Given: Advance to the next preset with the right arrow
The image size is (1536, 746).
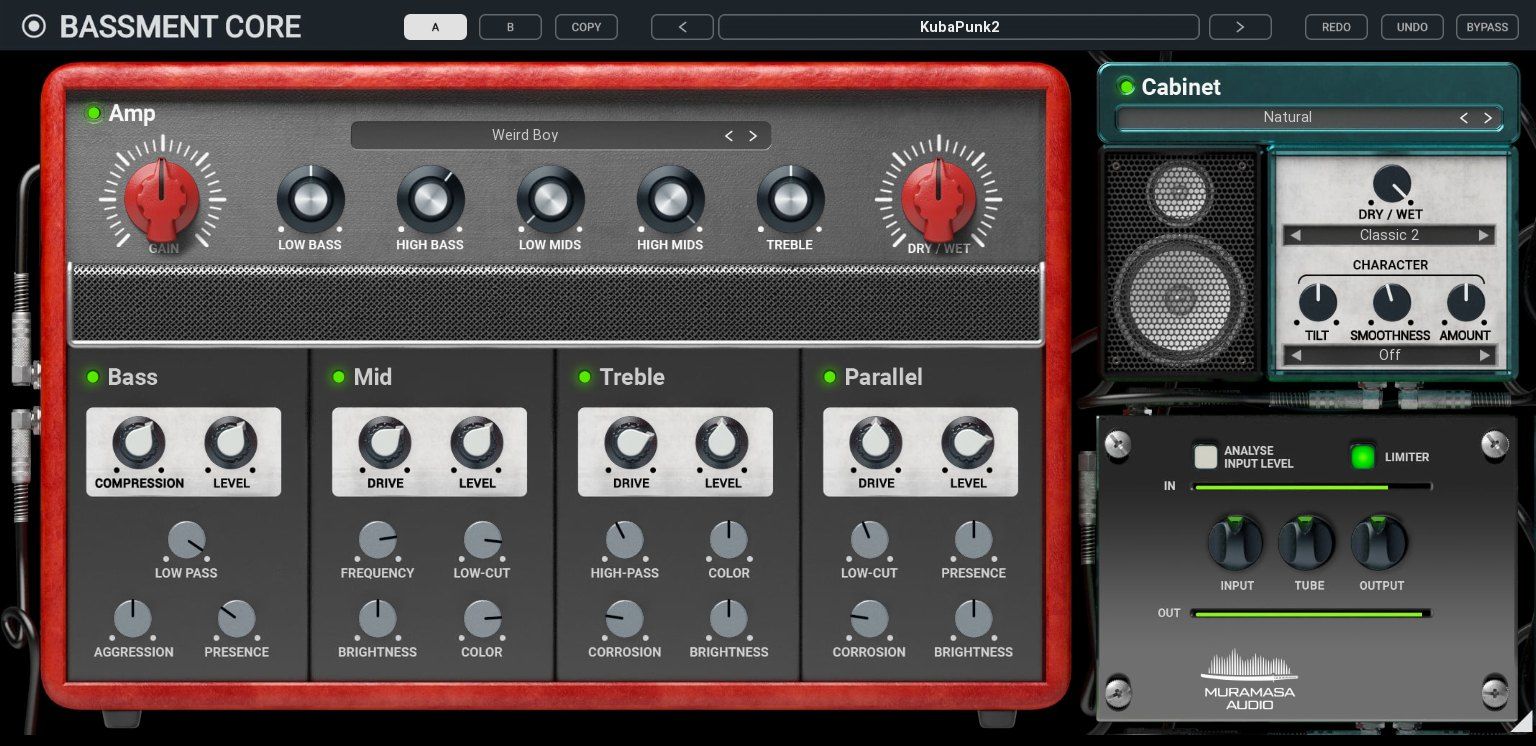Looking at the screenshot, I should [x=1240, y=27].
